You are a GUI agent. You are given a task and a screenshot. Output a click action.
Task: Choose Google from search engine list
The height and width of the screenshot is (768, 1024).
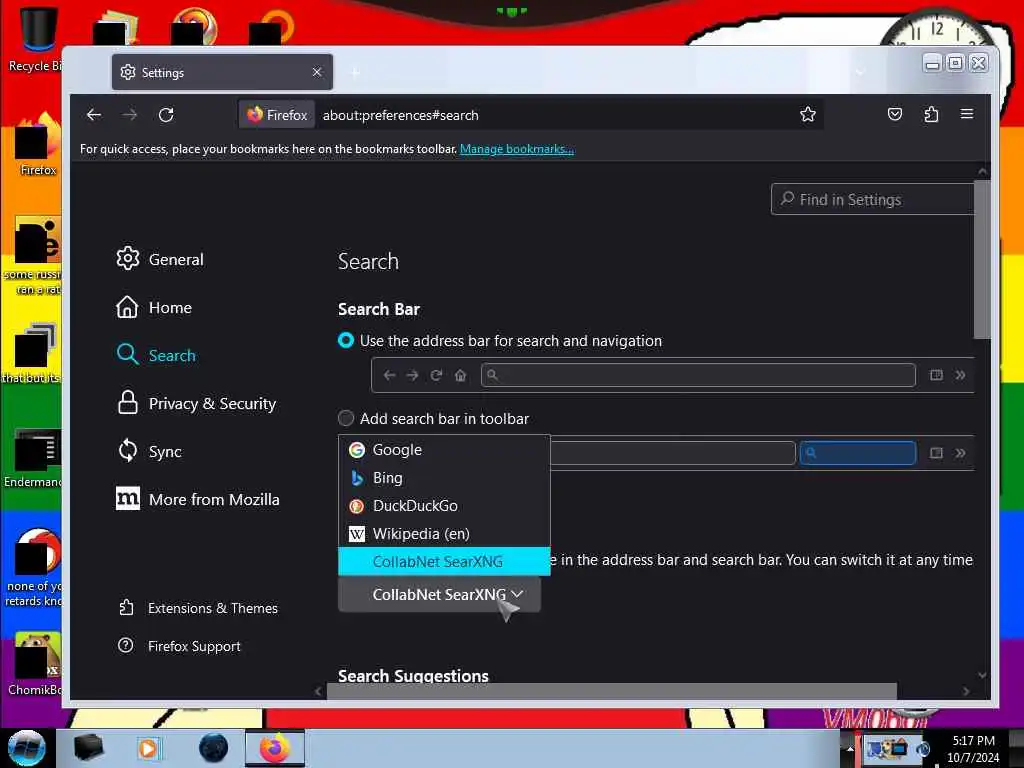pos(444,450)
